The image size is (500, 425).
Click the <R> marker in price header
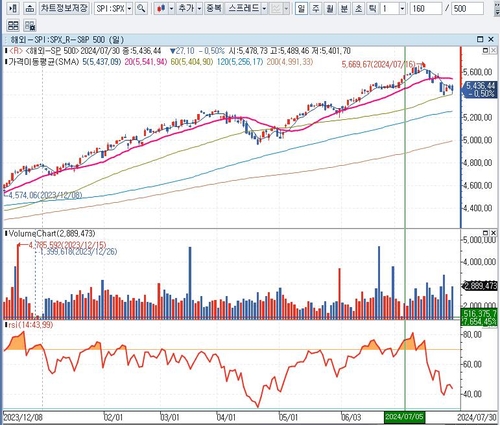tap(16, 51)
